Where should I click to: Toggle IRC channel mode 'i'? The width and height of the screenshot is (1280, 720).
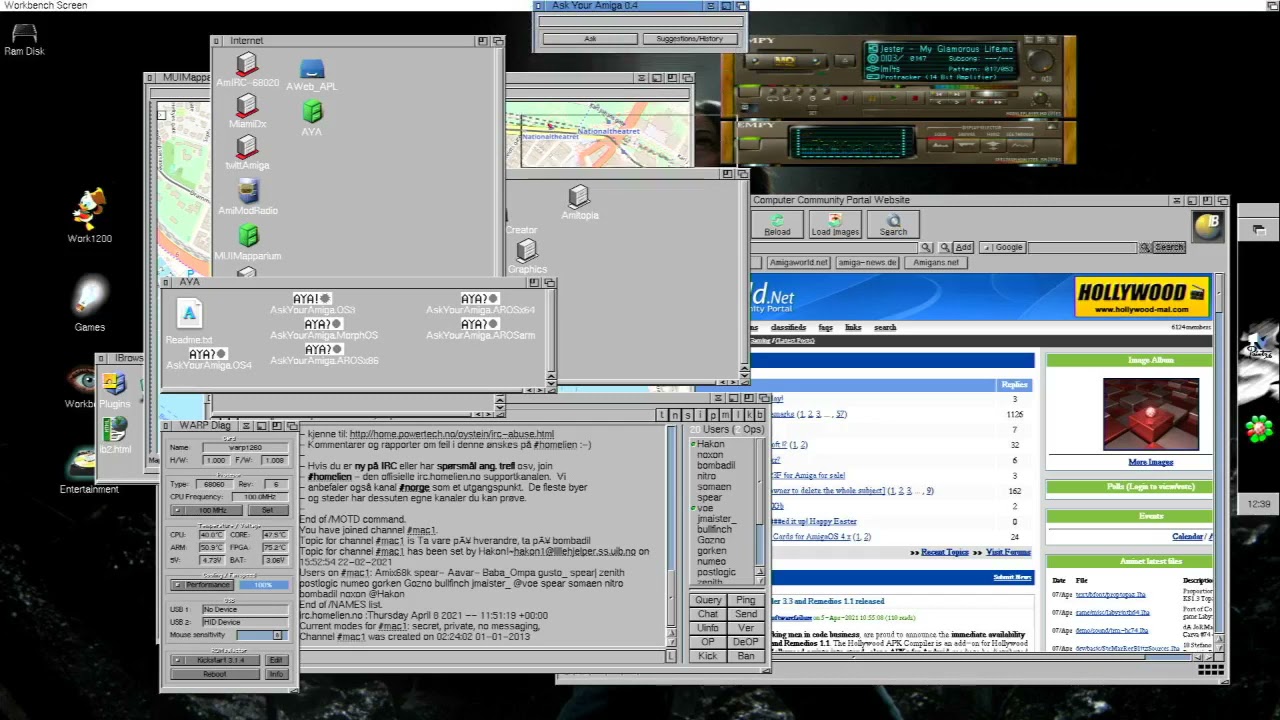coord(699,415)
